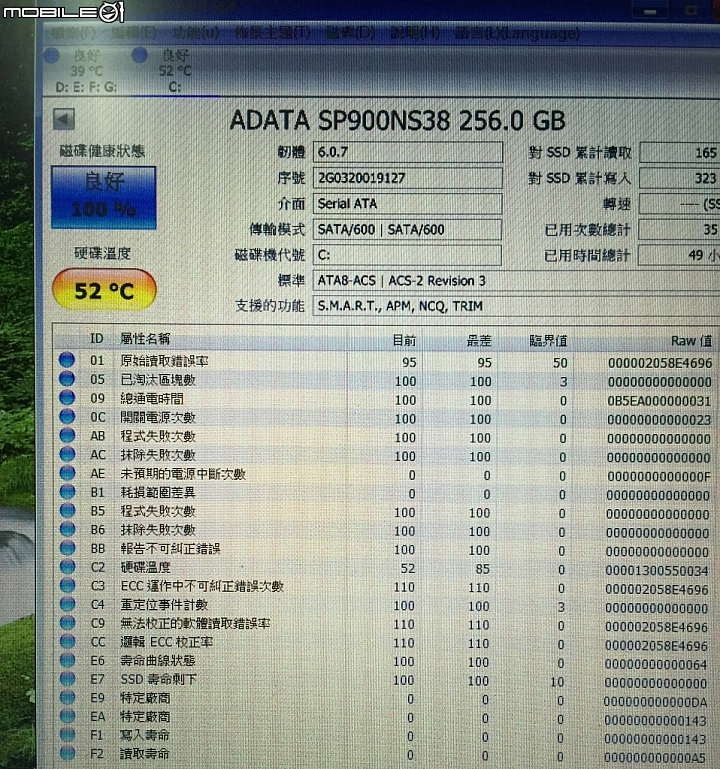This screenshot has height=769, width=720.
Task: Click the 已用次數總計 value field
Action: [679, 230]
